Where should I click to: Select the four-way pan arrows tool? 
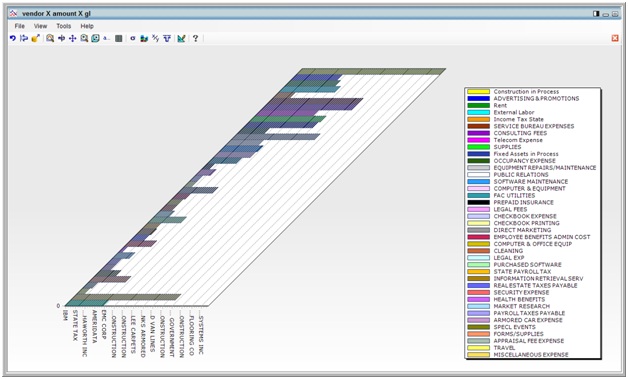pos(72,38)
